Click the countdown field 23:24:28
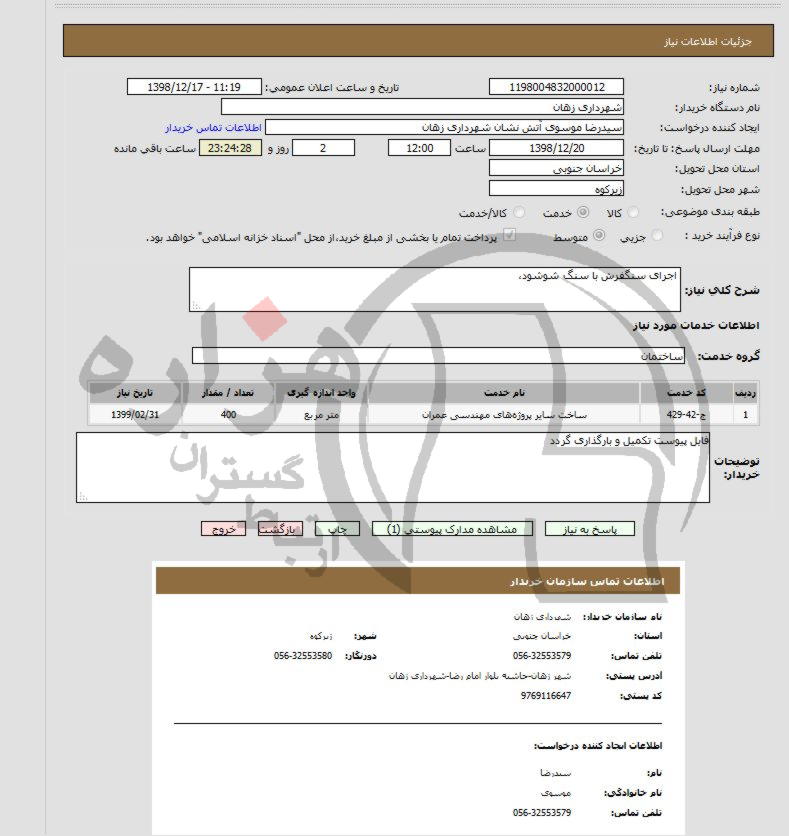 point(230,148)
